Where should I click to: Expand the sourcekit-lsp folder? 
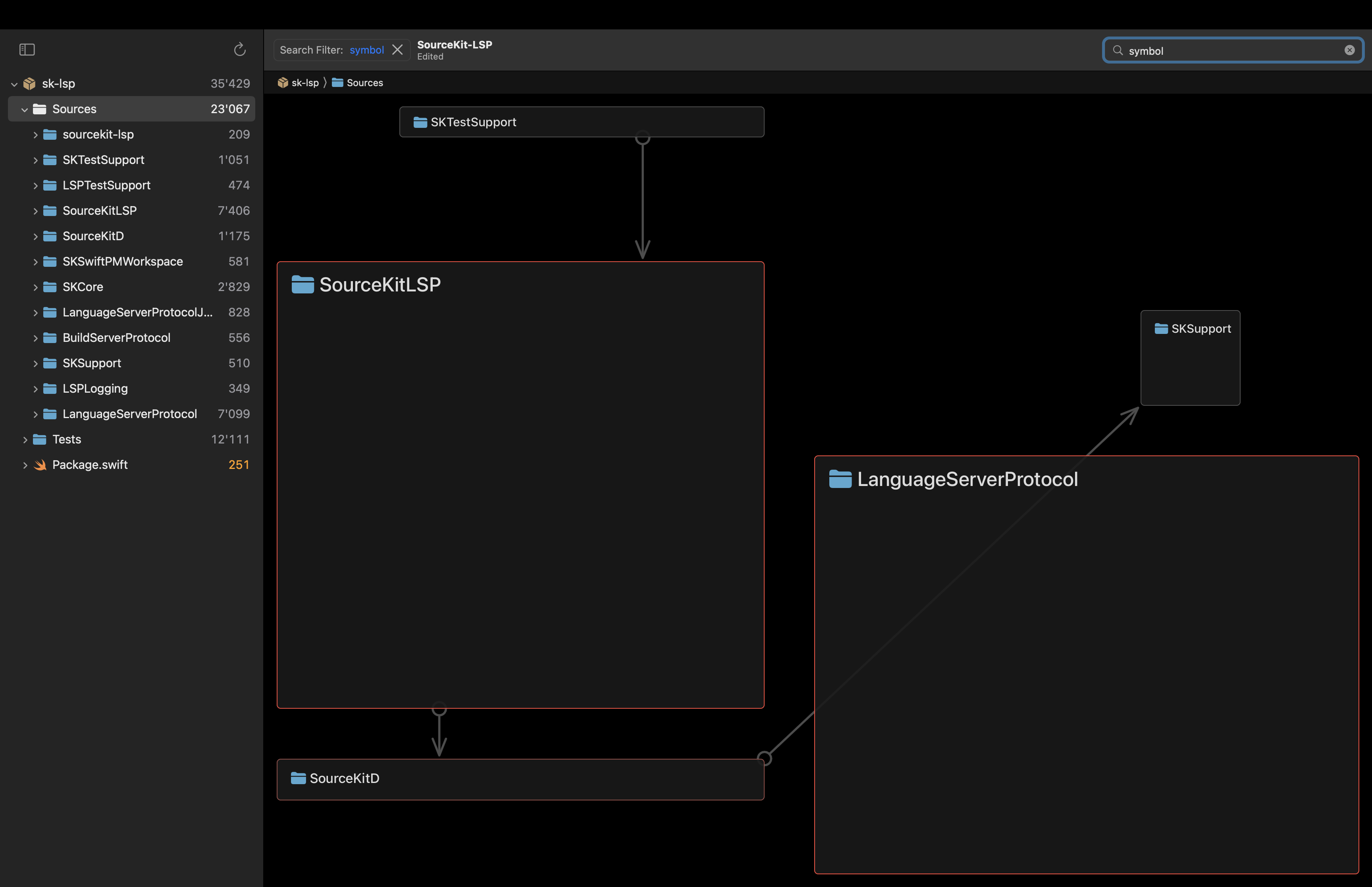(35, 135)
